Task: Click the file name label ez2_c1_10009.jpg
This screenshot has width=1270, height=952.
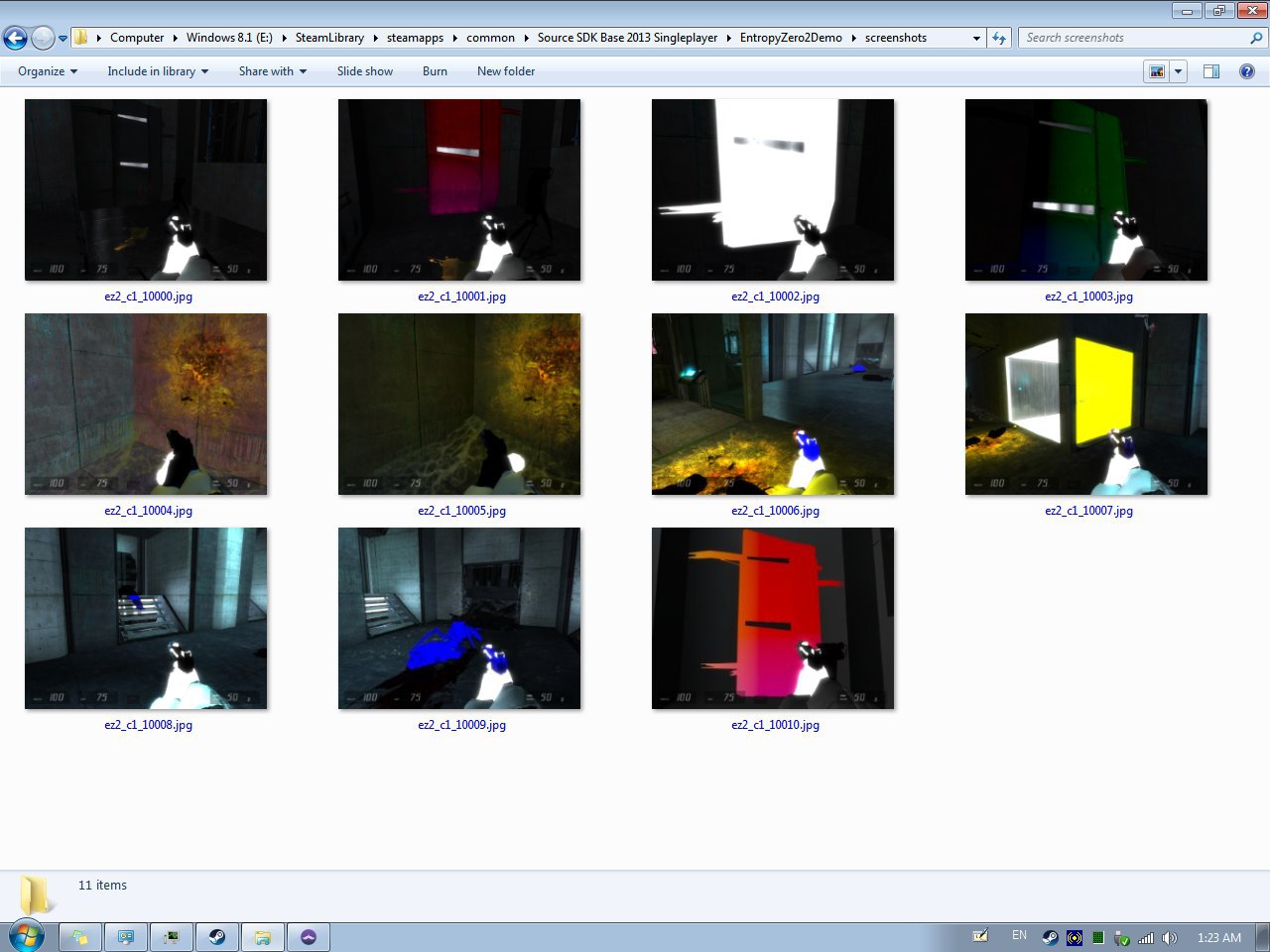Action: (461, 725)
